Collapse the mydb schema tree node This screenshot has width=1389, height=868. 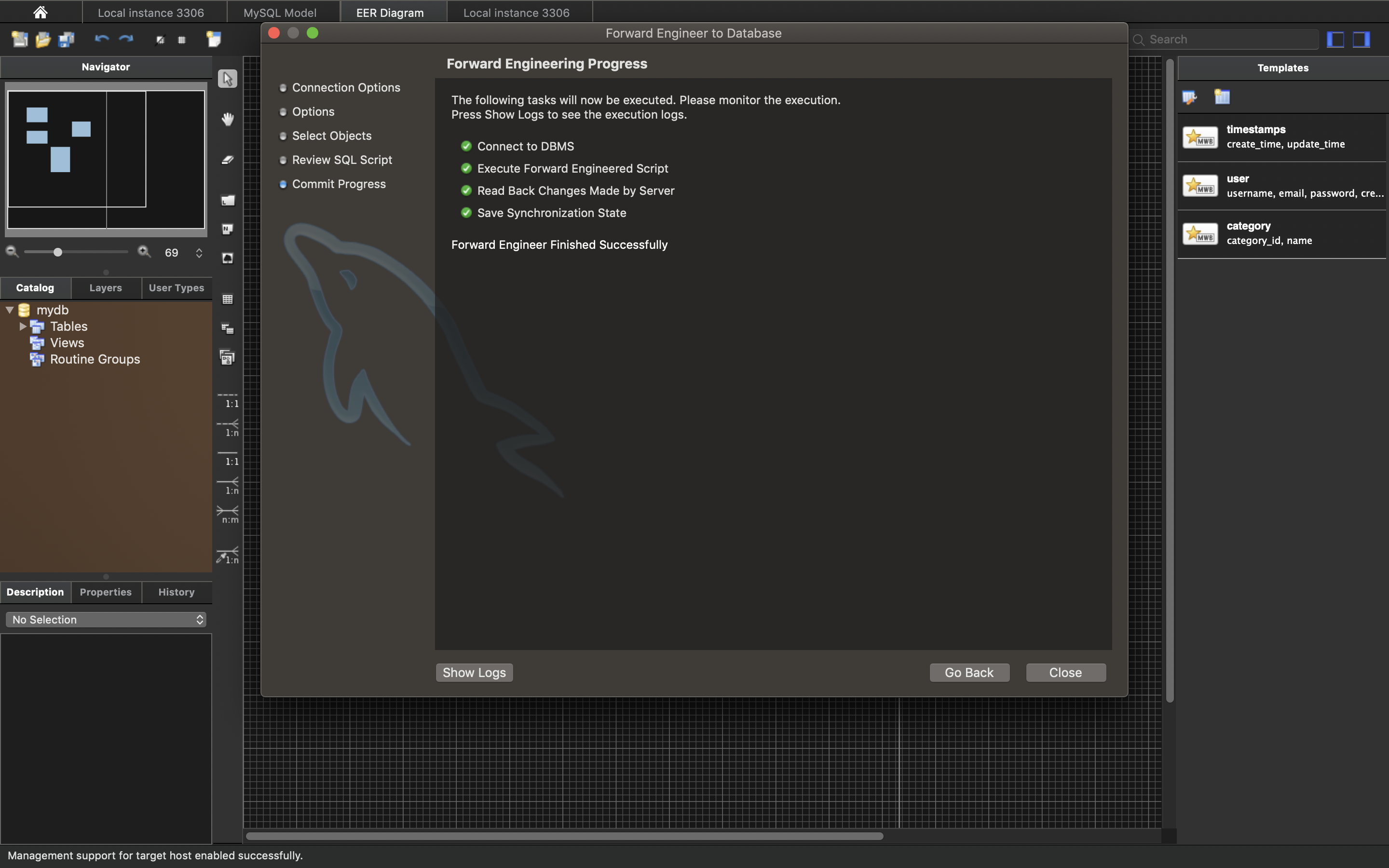10,310
